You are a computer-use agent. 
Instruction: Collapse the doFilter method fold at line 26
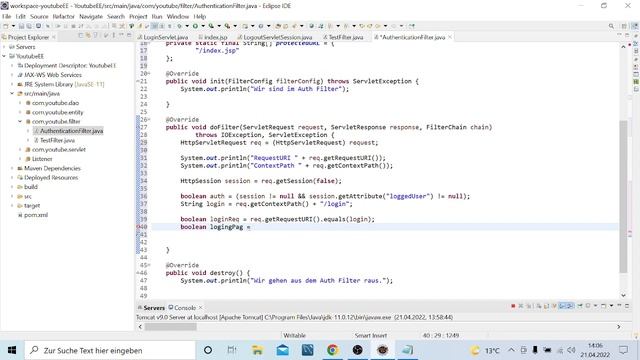(x=149, y=120)
